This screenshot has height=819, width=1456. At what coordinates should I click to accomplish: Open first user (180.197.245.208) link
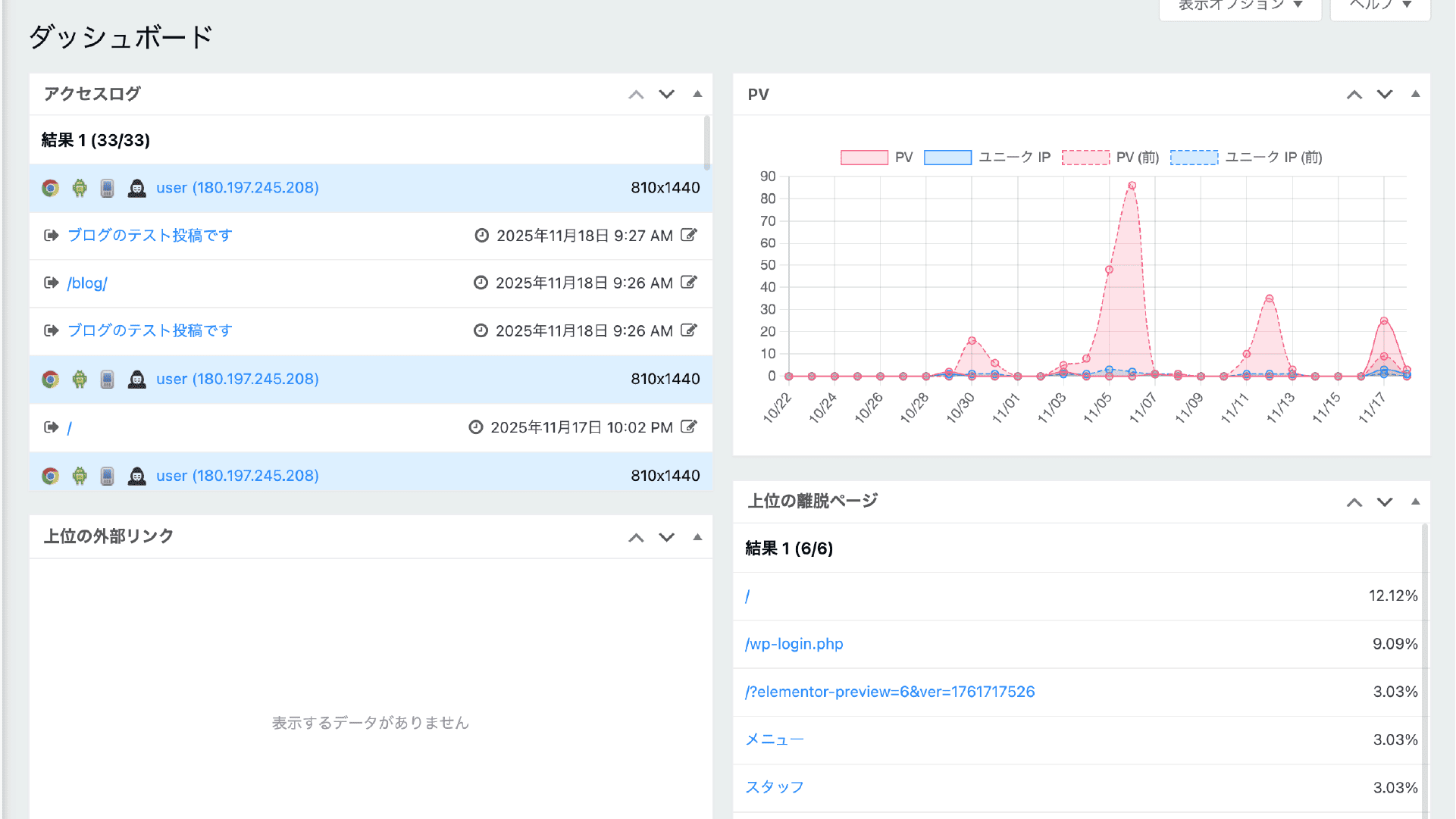[x=237, y=188]
